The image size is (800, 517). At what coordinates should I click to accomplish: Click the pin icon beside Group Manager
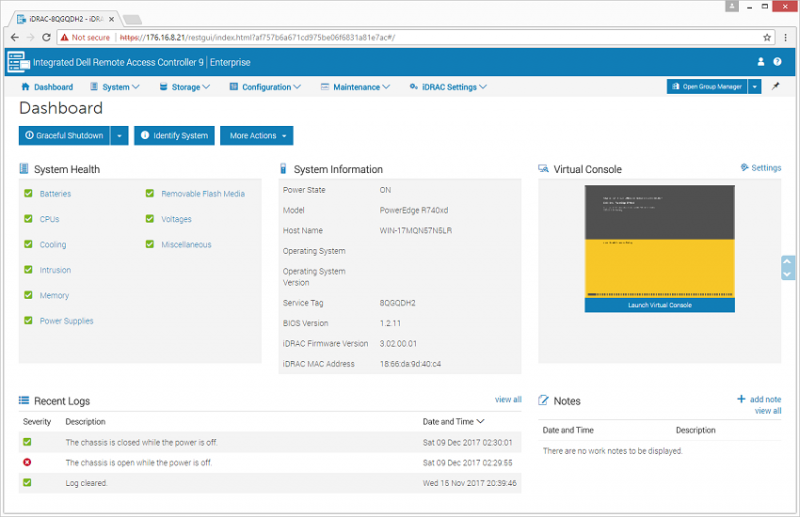point(776,87)
